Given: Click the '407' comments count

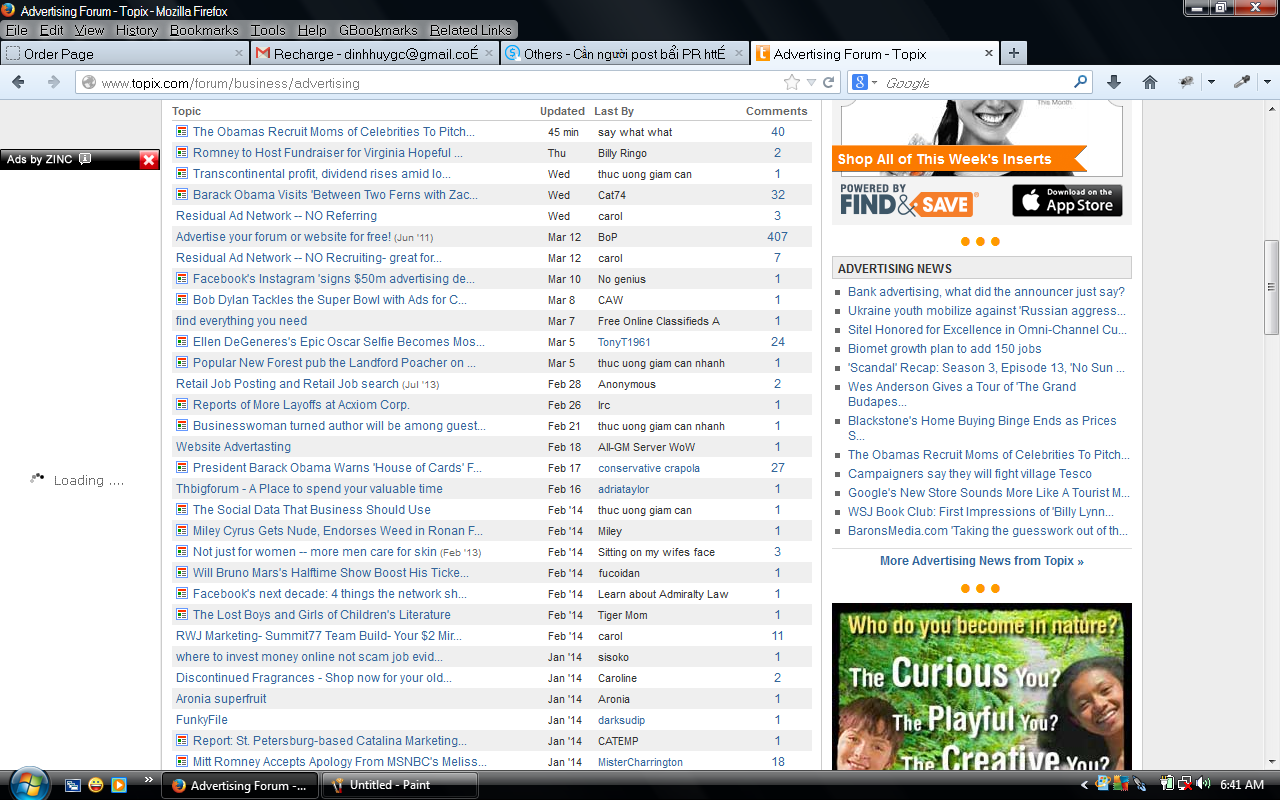Looking at the screenshot, I should [x=777, y=237].
